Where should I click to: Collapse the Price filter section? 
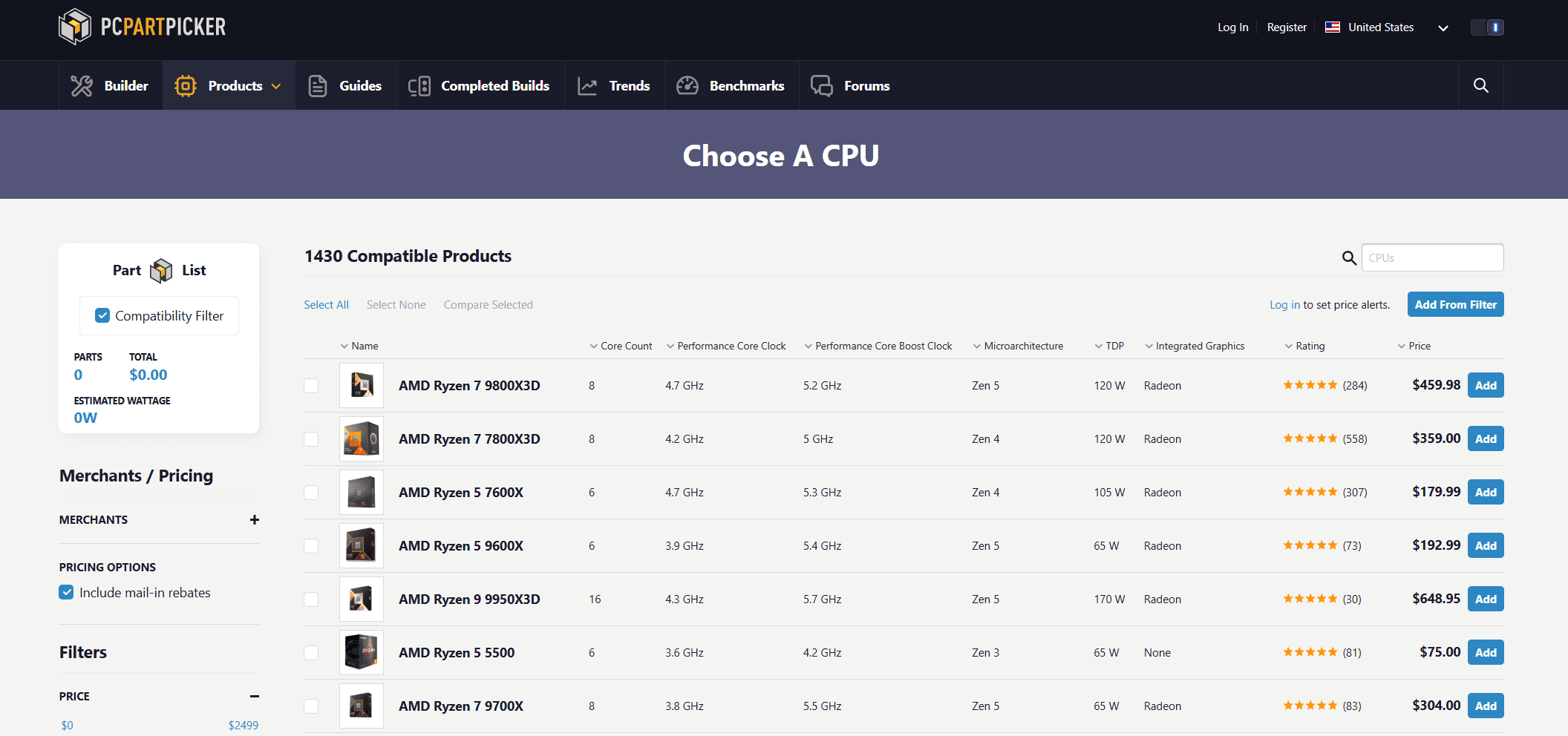pyautogui.click(x=255, y=696)
